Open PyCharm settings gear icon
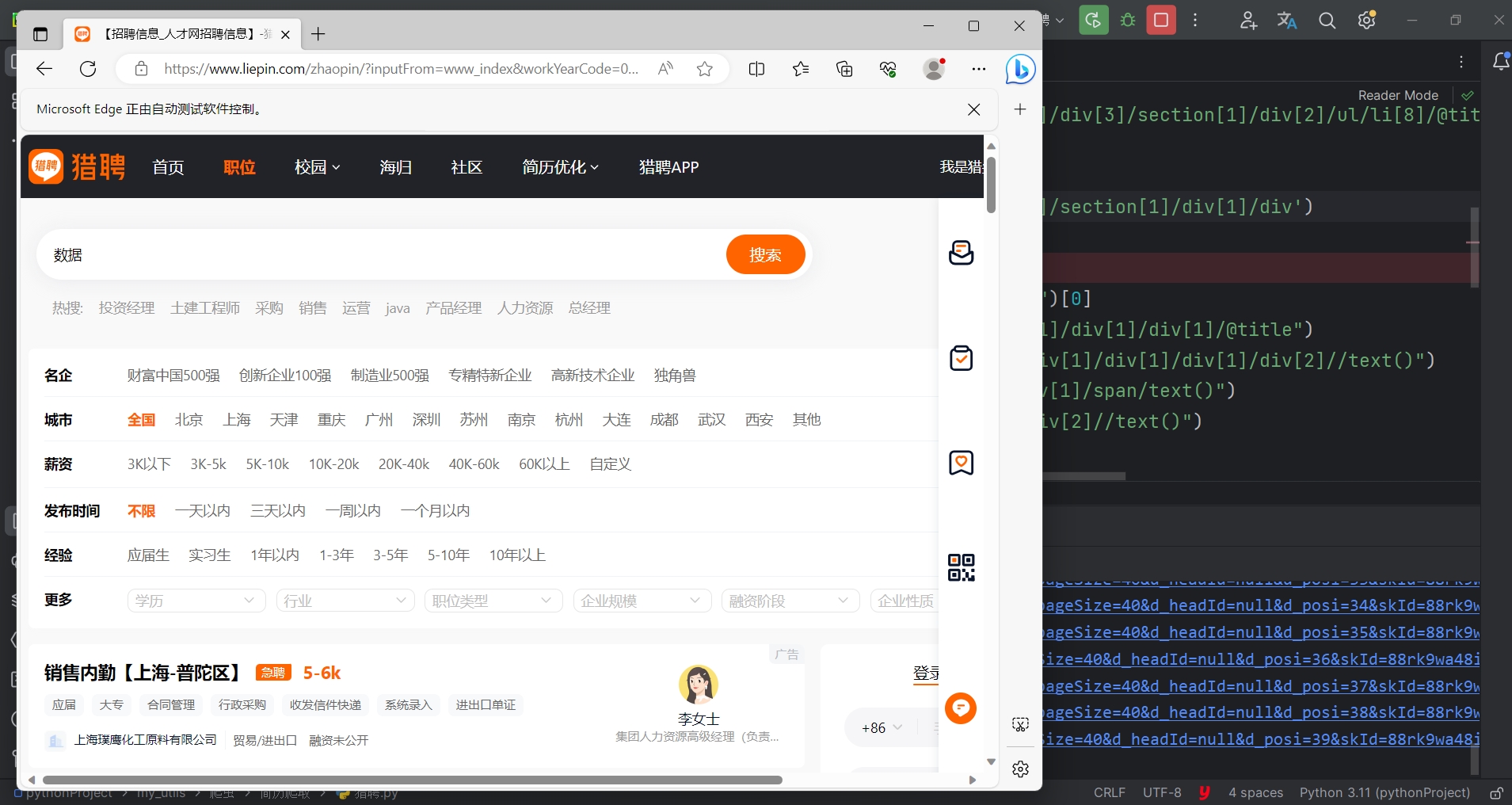The width and height of the screenshot is (1512, 805). coord(1367,21)
